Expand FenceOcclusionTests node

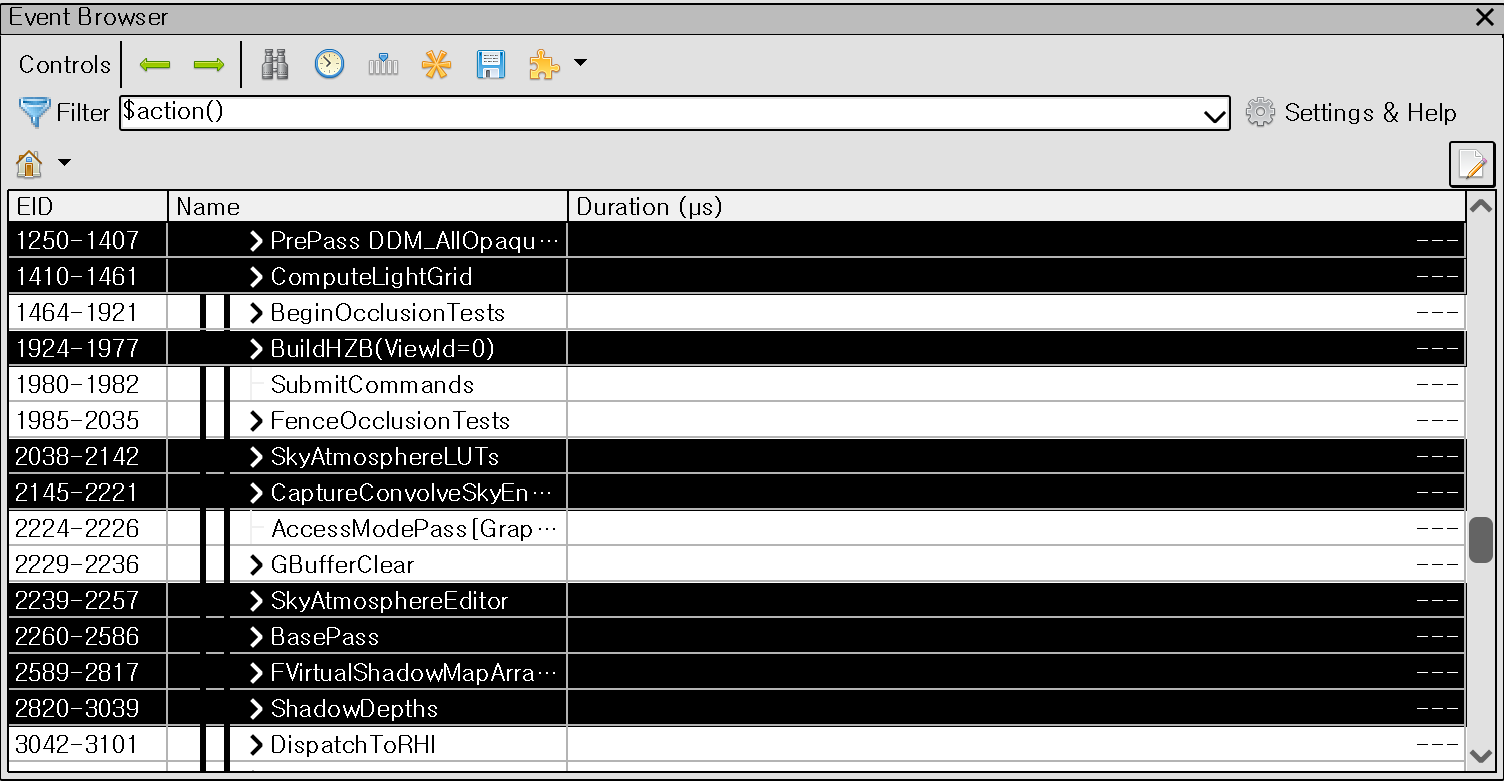[x=256, y=421]
